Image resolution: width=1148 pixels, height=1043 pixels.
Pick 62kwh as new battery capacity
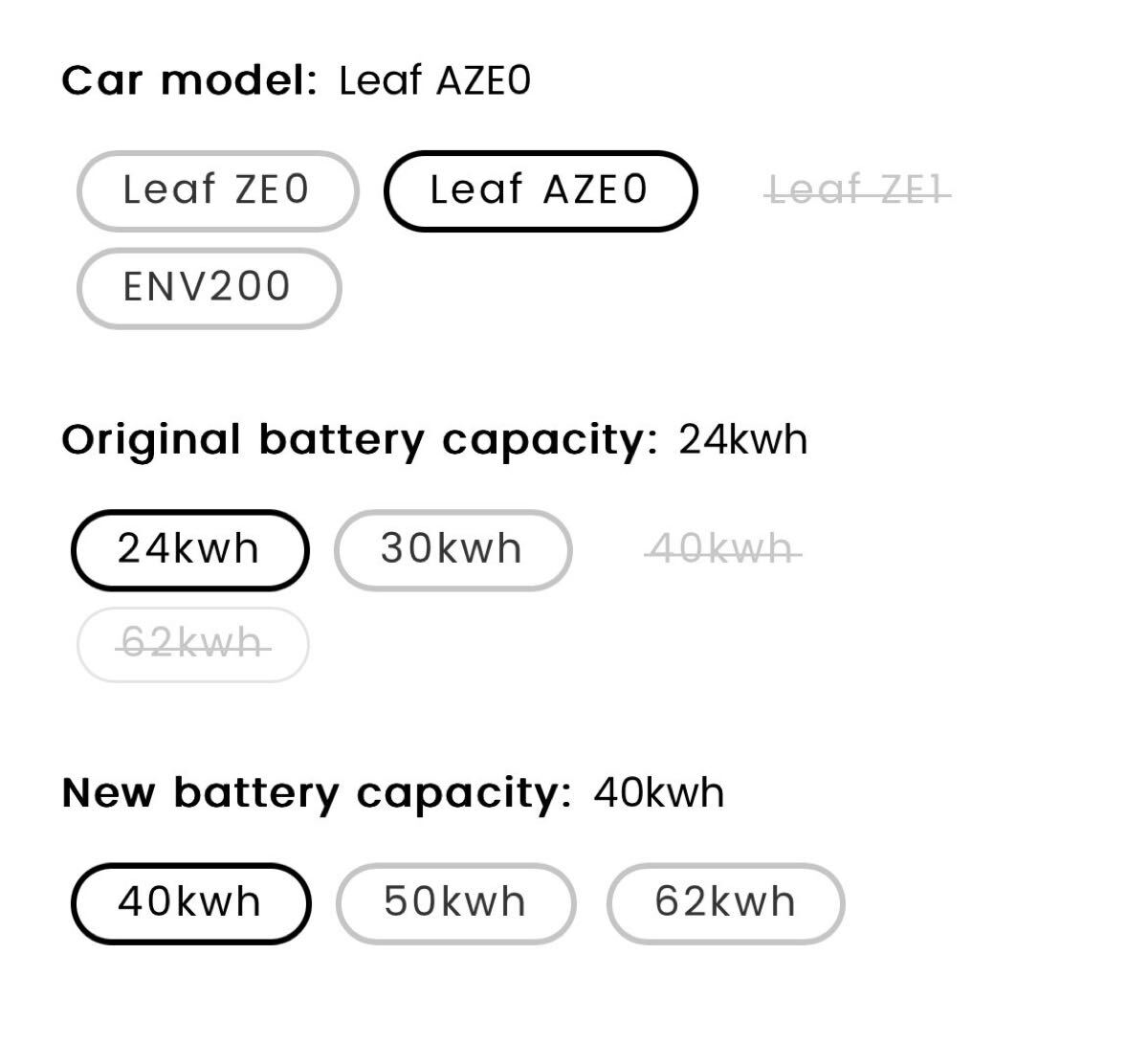(725, 902)
